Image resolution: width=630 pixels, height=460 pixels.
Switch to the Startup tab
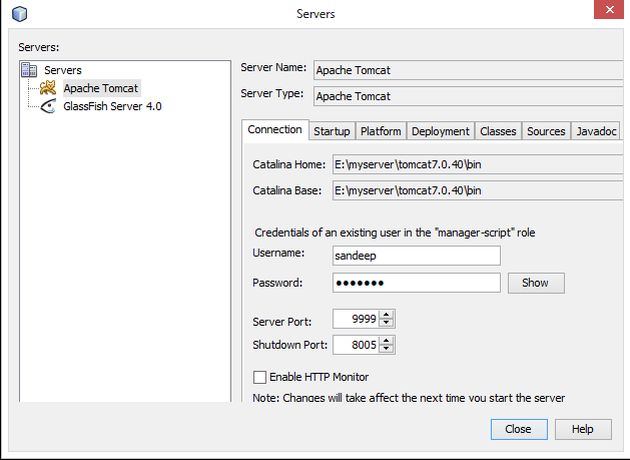click(332, 131)
